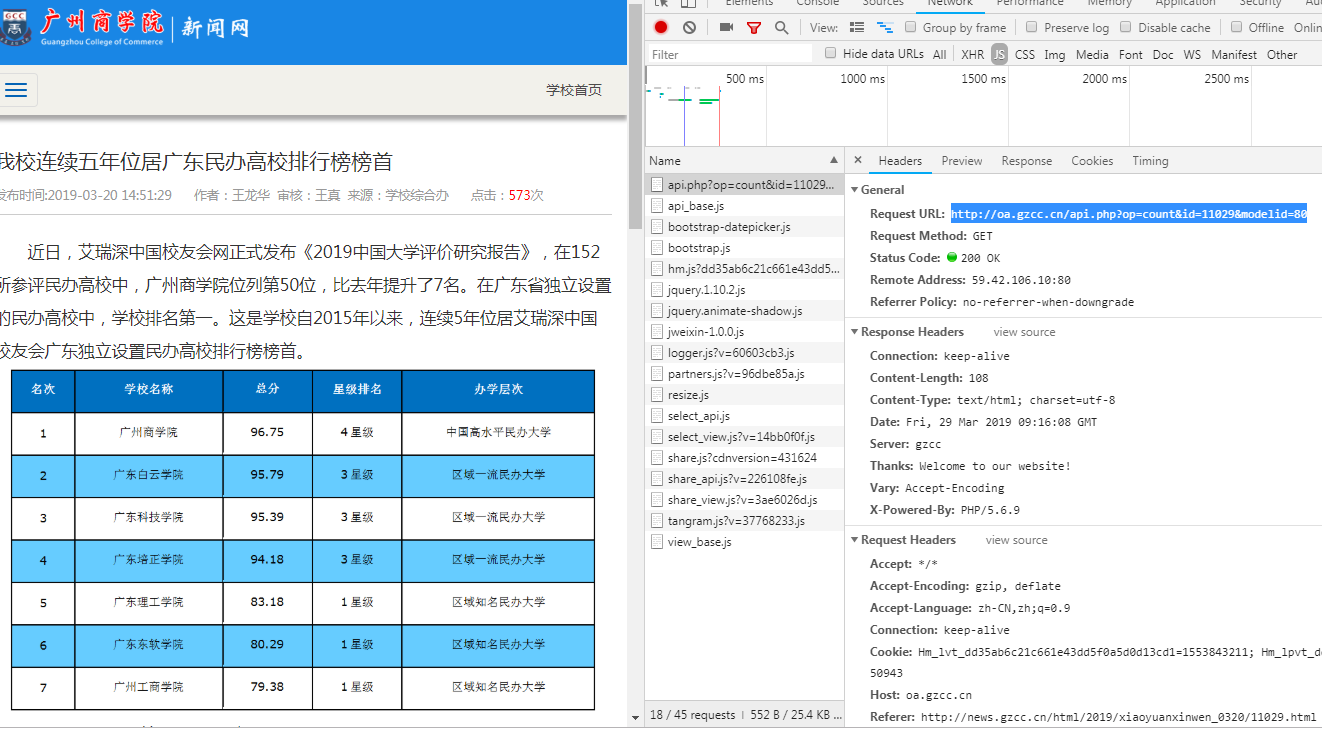This screenshot has height=733, width=1322.
Task: Go to 学校首页 link
Action: coord(574,90)
